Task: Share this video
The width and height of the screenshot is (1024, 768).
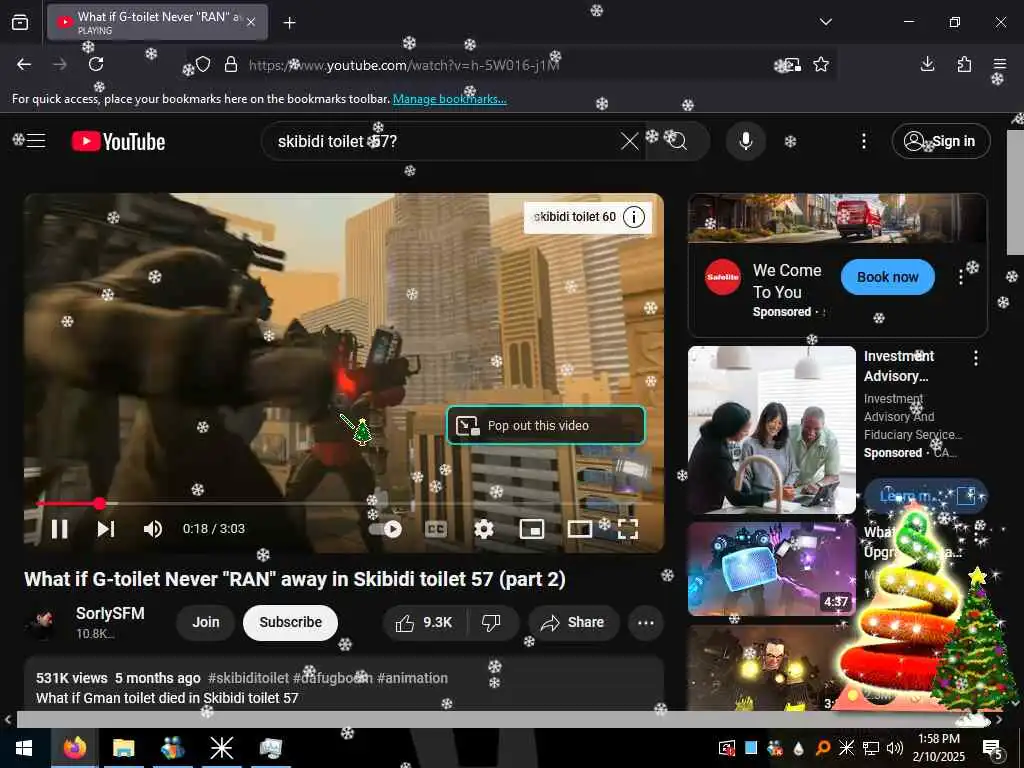Action: coord(573,623)
